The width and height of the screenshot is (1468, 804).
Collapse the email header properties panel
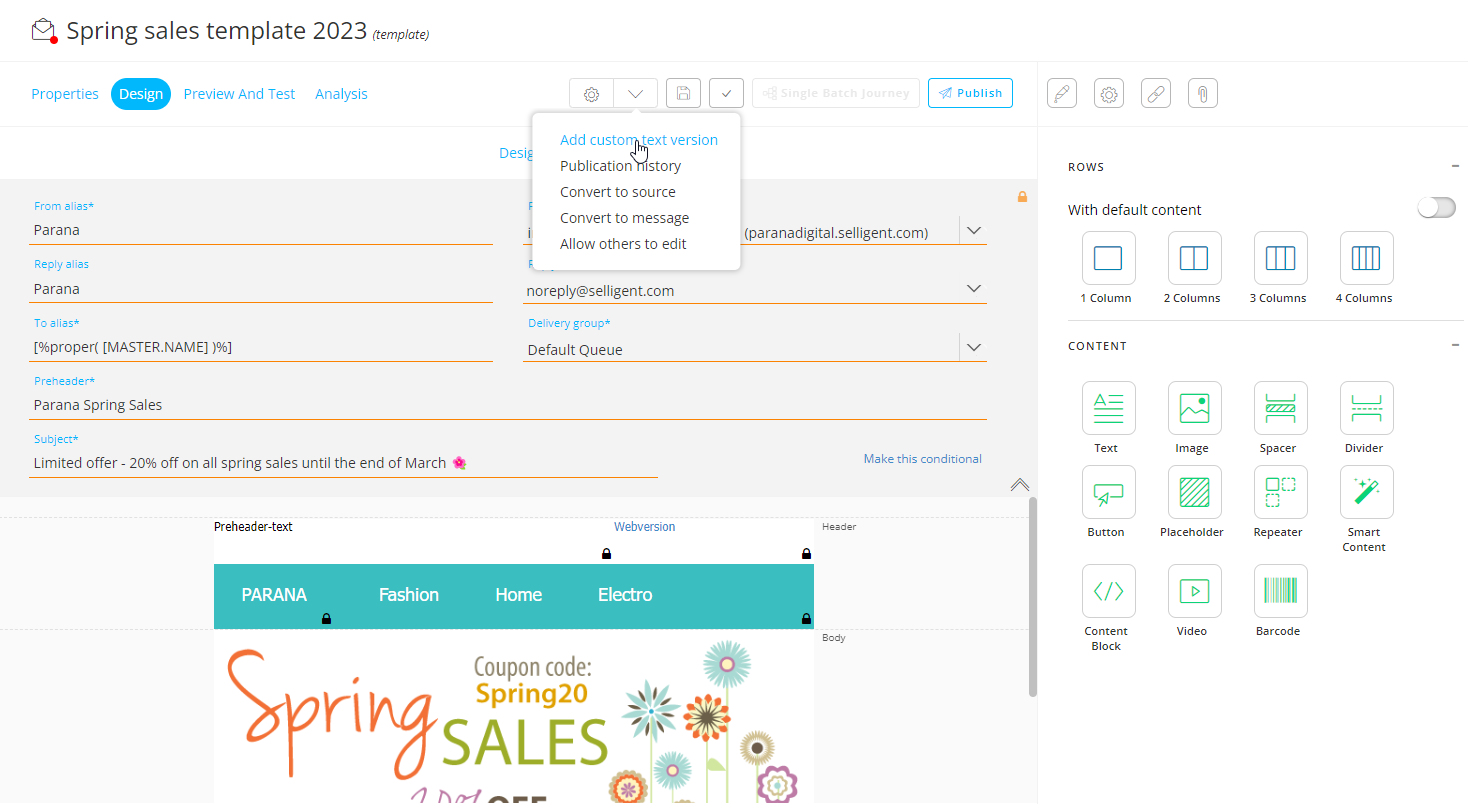[1019, 485]
